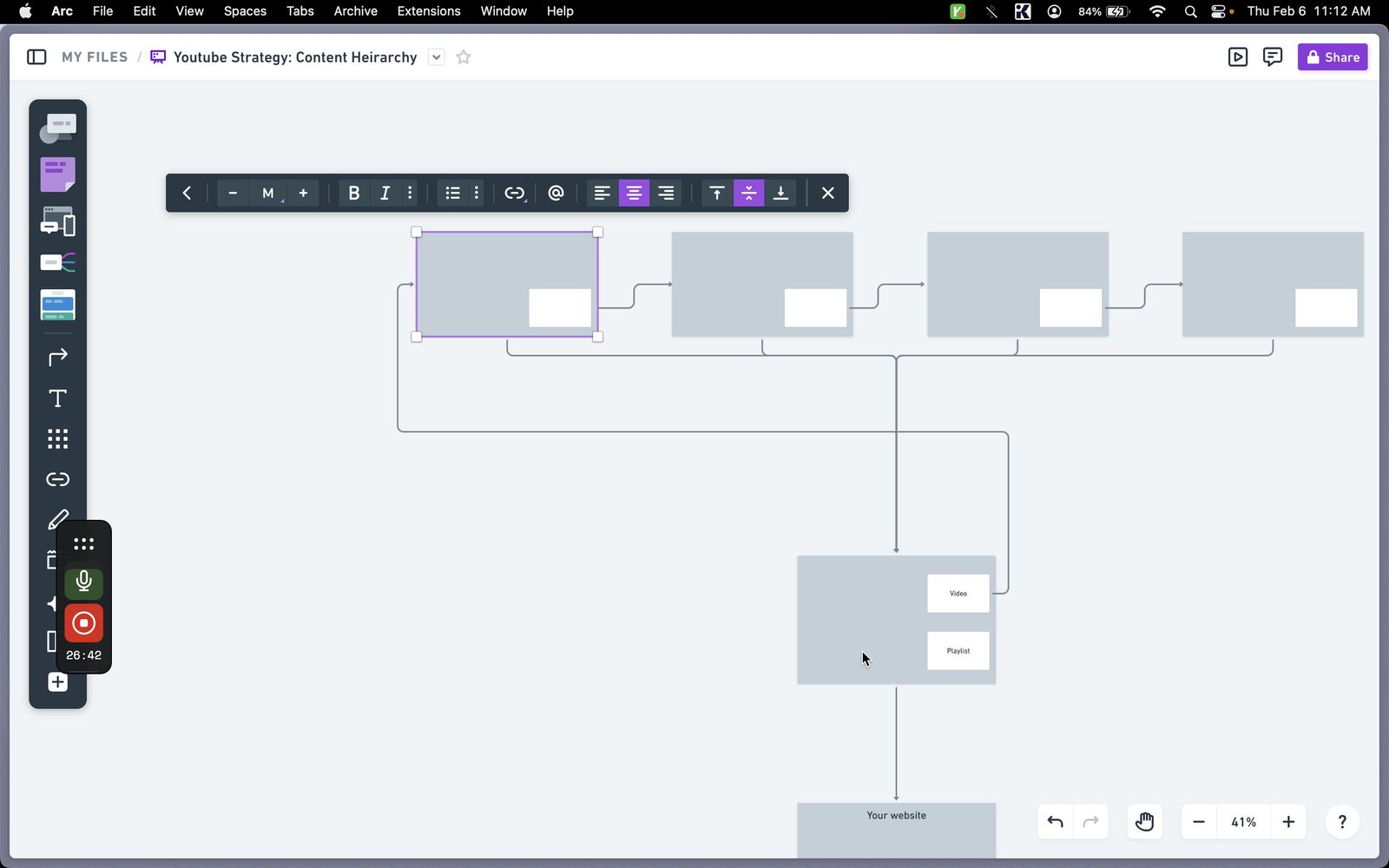Open the grid apps tool
The height and width of the screenshot is (868, 1389).
[57, 438]
